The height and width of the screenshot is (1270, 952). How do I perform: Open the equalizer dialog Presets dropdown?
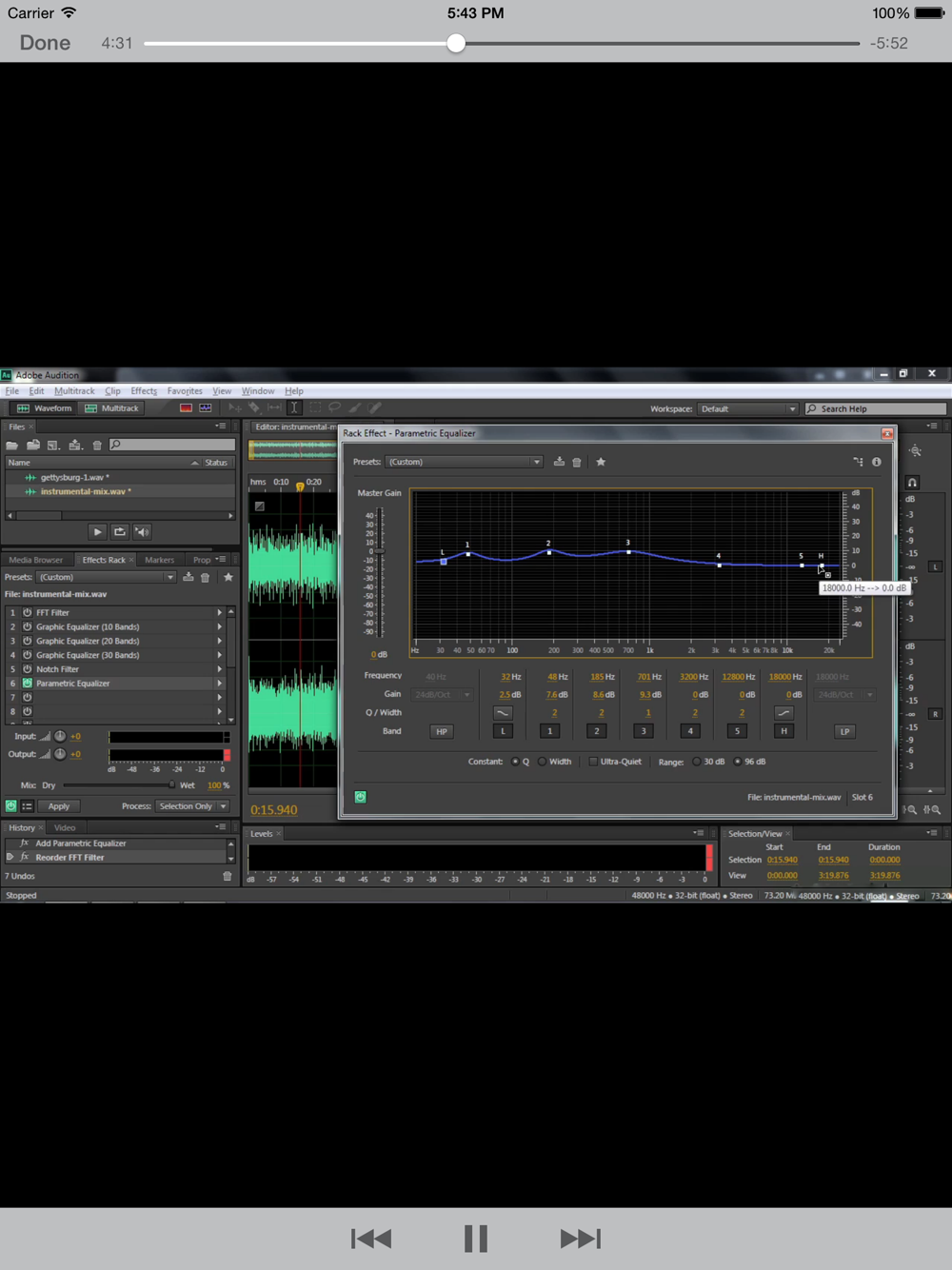point(465,462)
